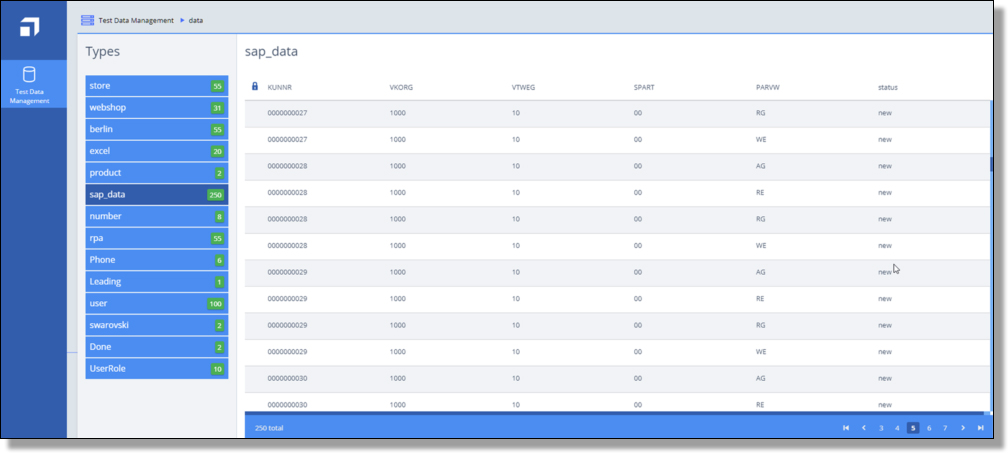Screen dimensions: 1008x453
Task: Go to next page arrow
Action: click(962, 428)
